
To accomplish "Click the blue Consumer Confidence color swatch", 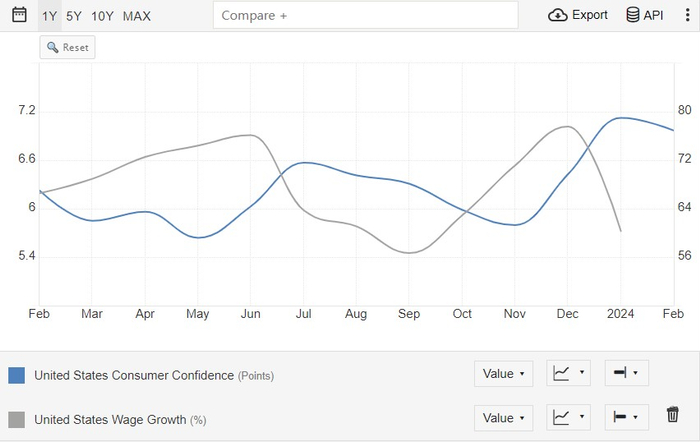I will pyautogui.click(x=16, y=375).
